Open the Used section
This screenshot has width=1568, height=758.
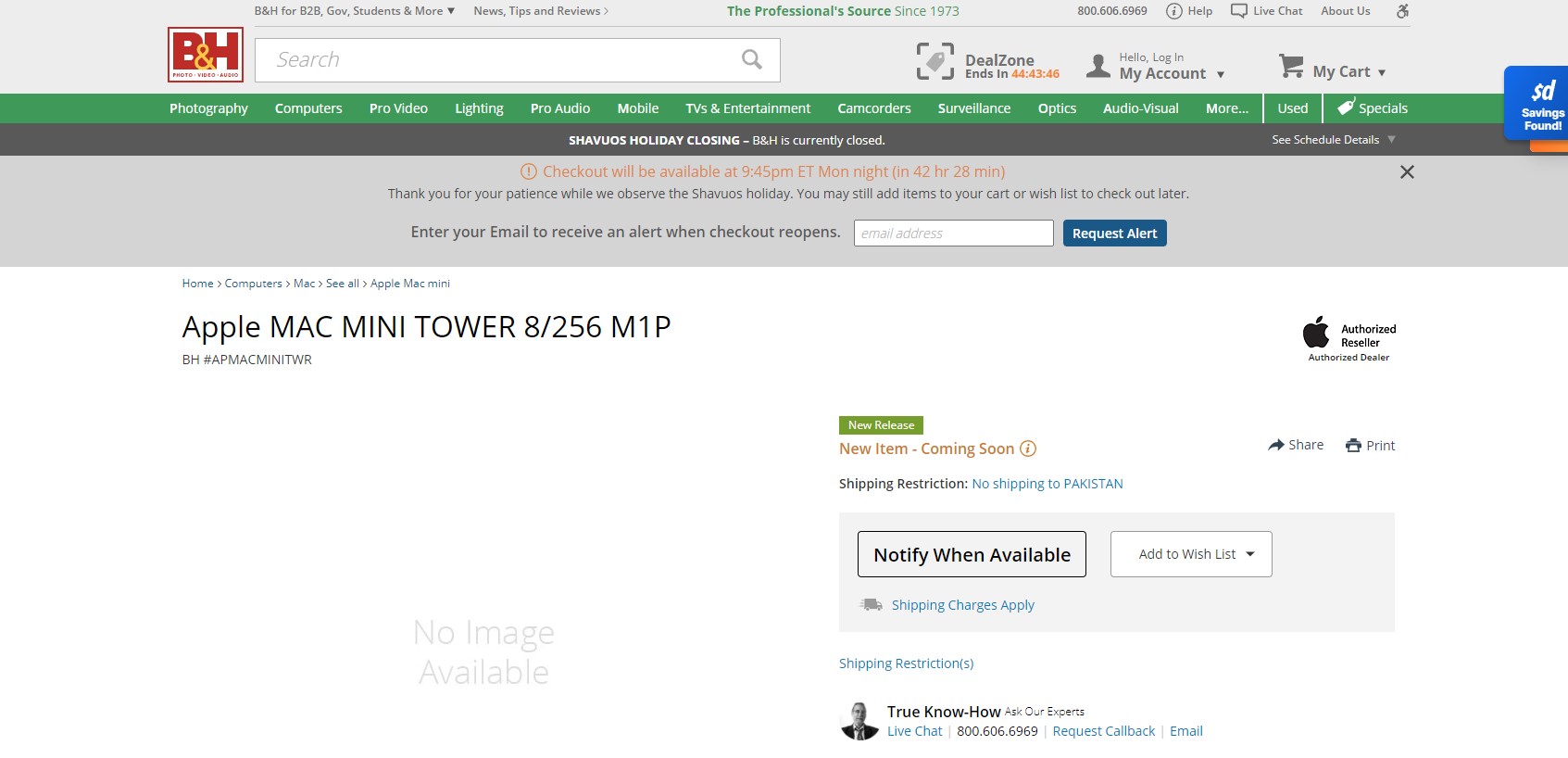tap(1293, 108)
